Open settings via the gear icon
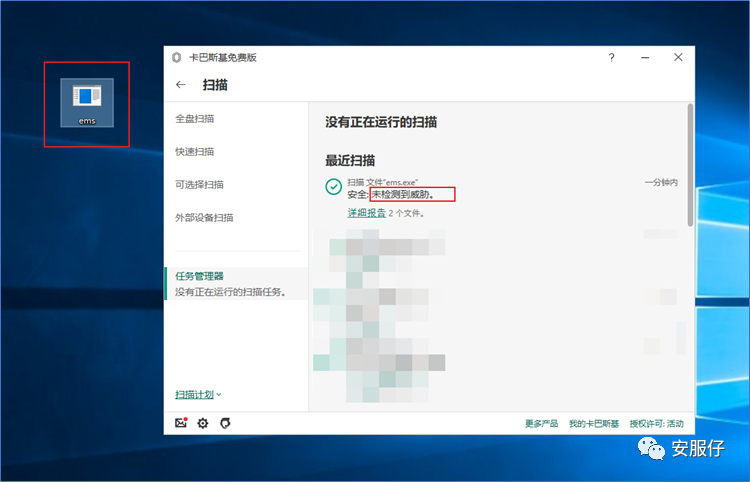The image size is (750, 482). tap(203, 423)
